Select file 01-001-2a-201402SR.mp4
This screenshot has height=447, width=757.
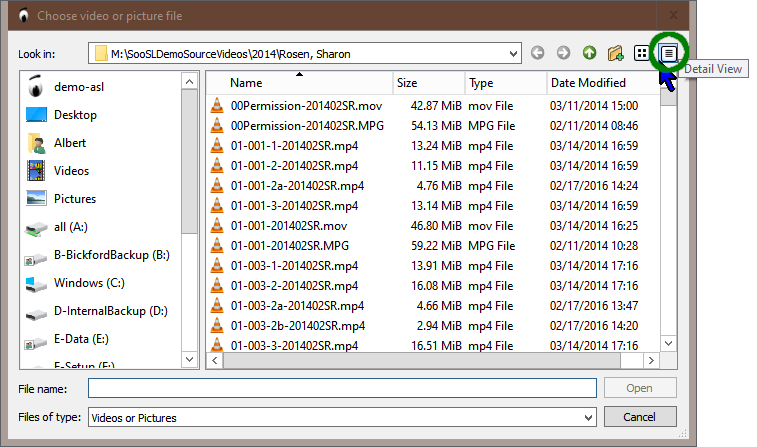297,186
